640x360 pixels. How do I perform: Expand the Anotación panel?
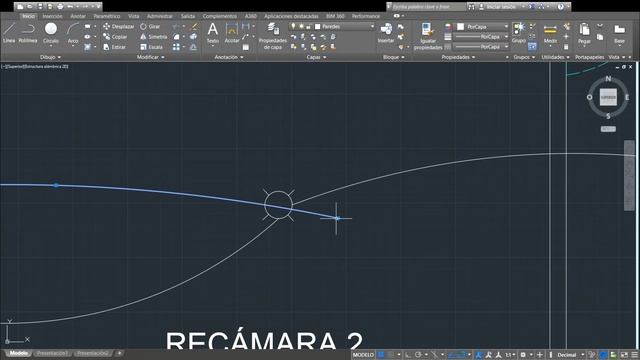point(229,57)
